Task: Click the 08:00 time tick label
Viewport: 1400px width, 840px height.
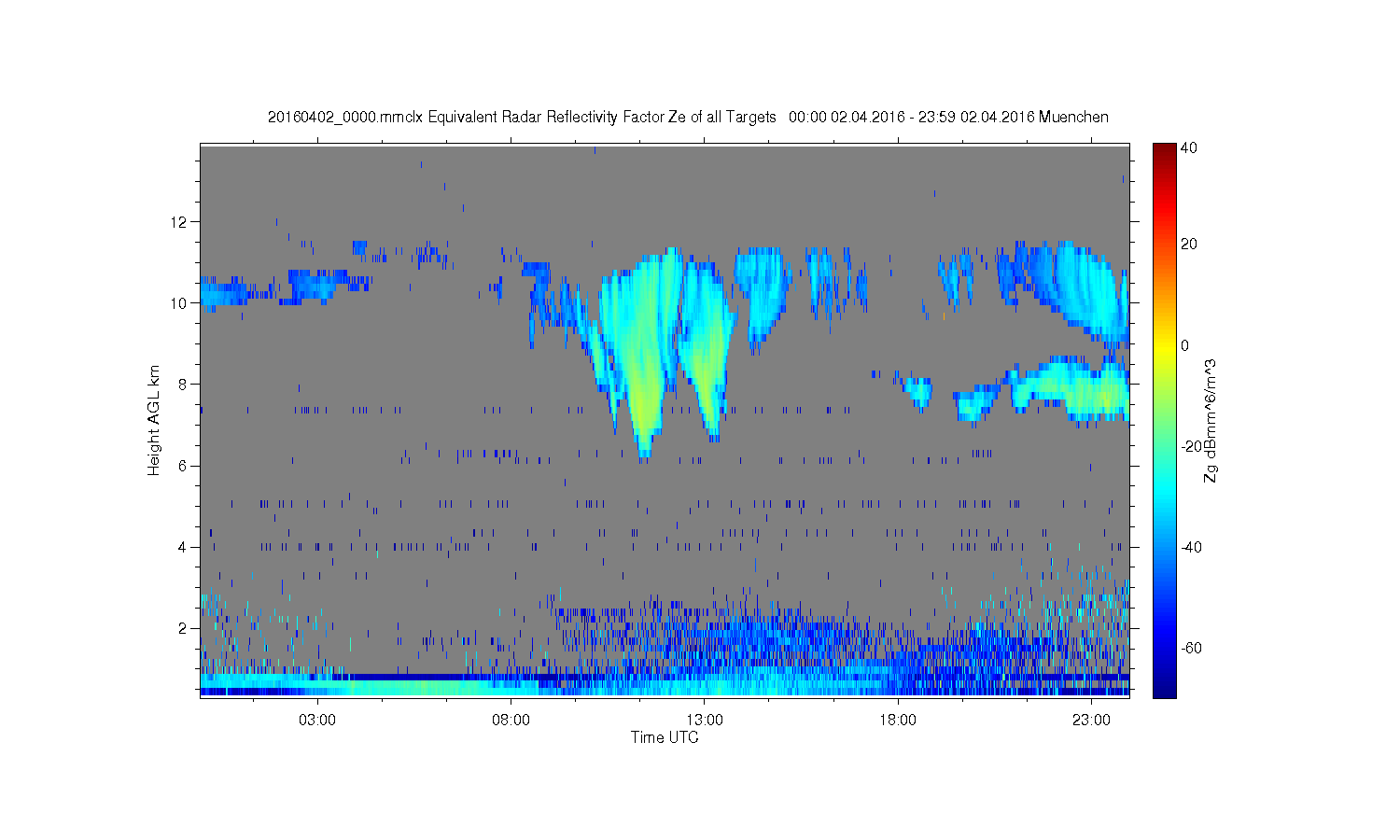Action: (511, 721)
